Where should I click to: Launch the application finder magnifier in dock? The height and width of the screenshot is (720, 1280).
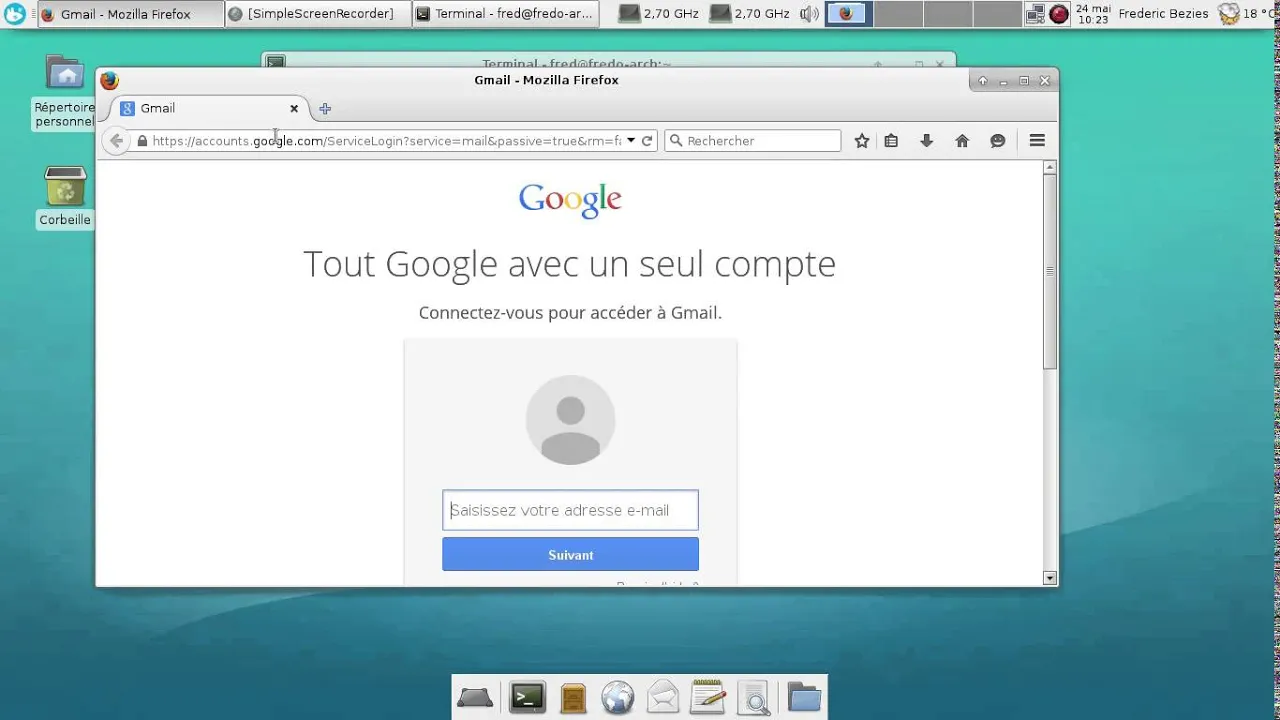pyautogui.click(x=753, y=697)
